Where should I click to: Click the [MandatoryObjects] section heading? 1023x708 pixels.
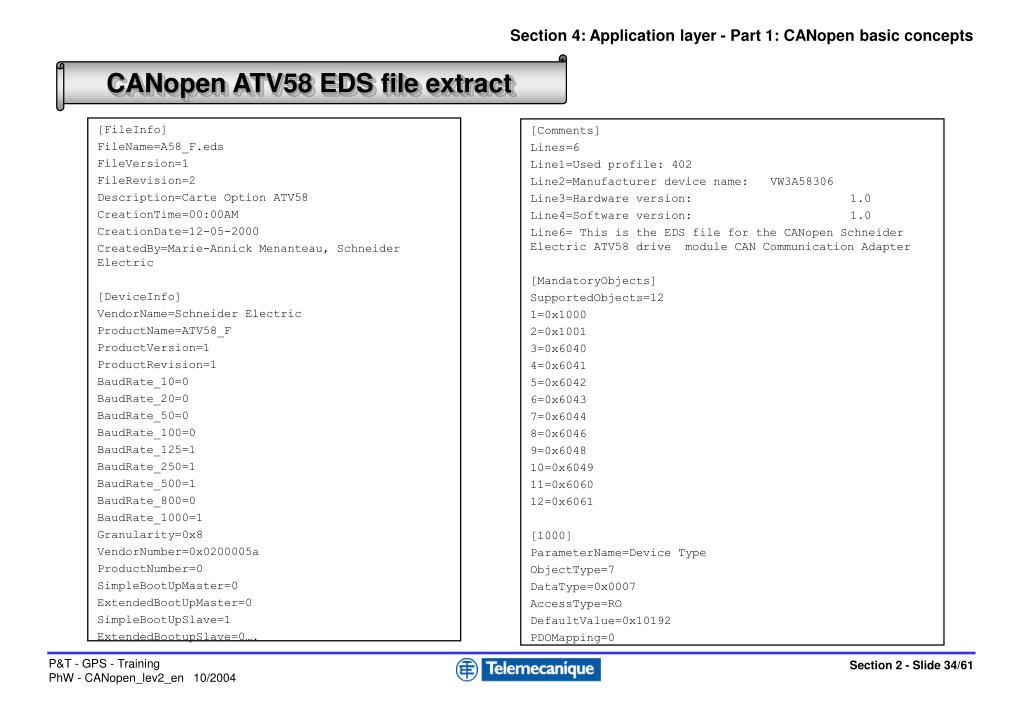593,281
